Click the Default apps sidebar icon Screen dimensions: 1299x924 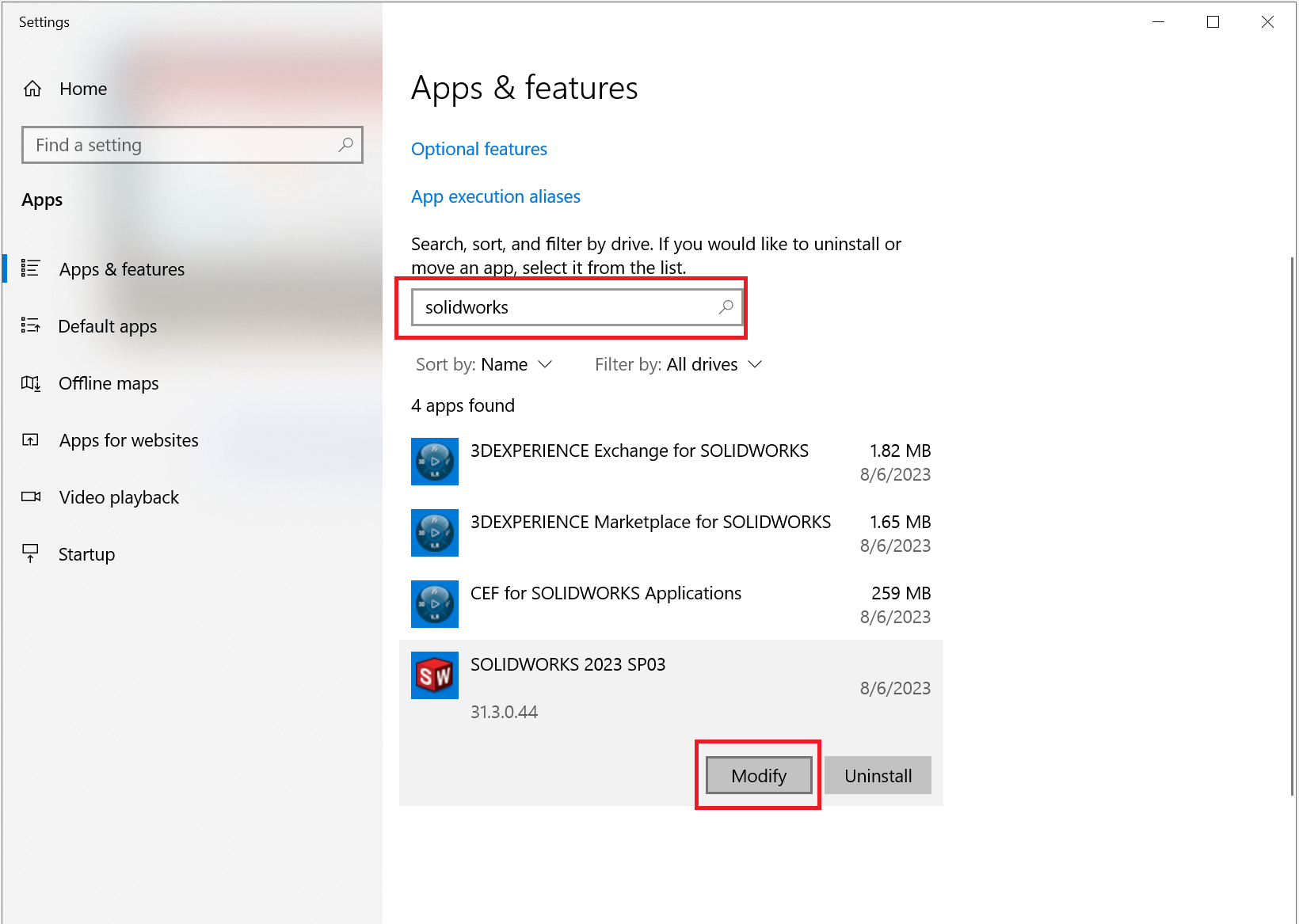click(30, 325)
